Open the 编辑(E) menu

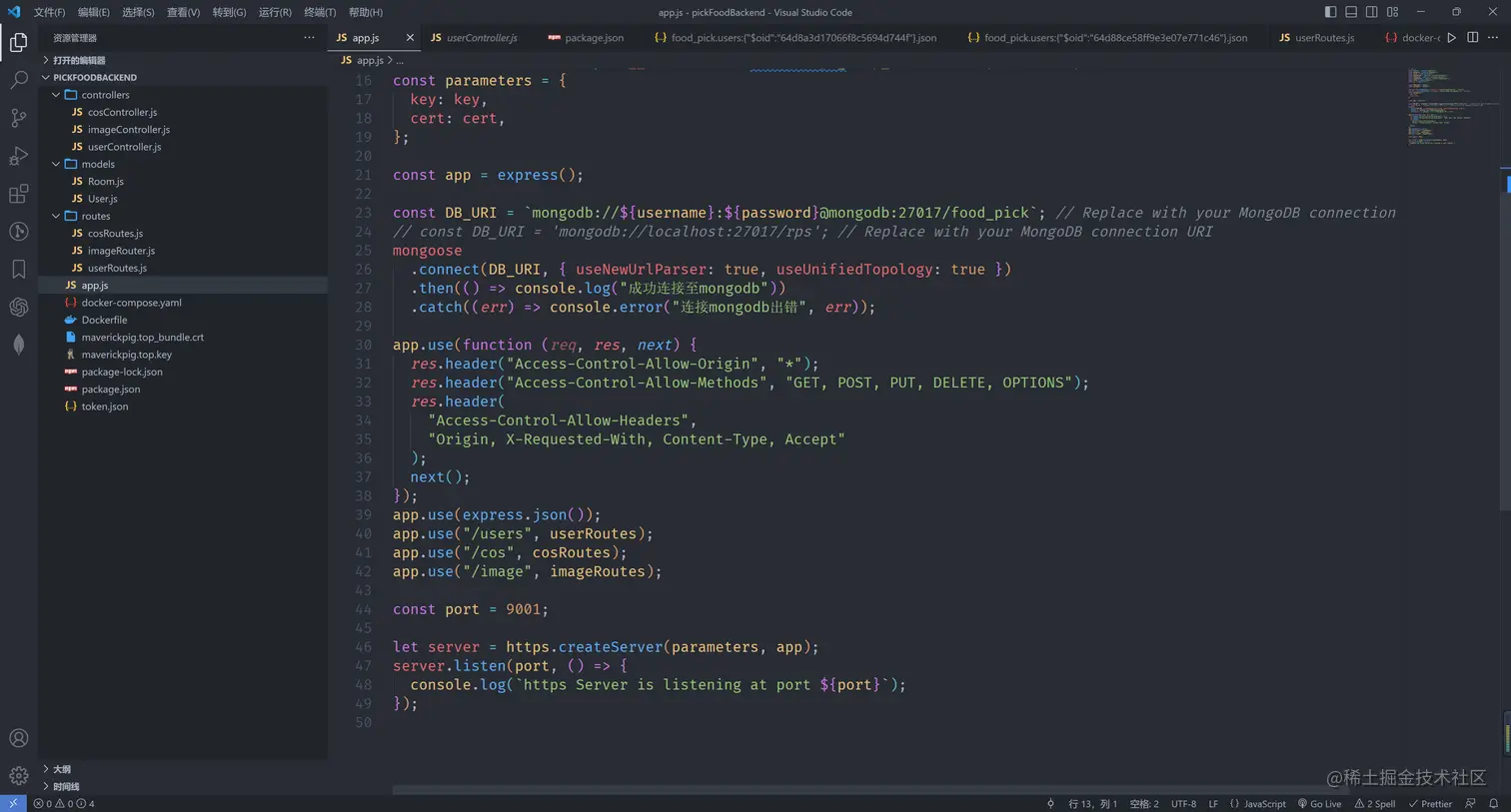tap(94, 12)
